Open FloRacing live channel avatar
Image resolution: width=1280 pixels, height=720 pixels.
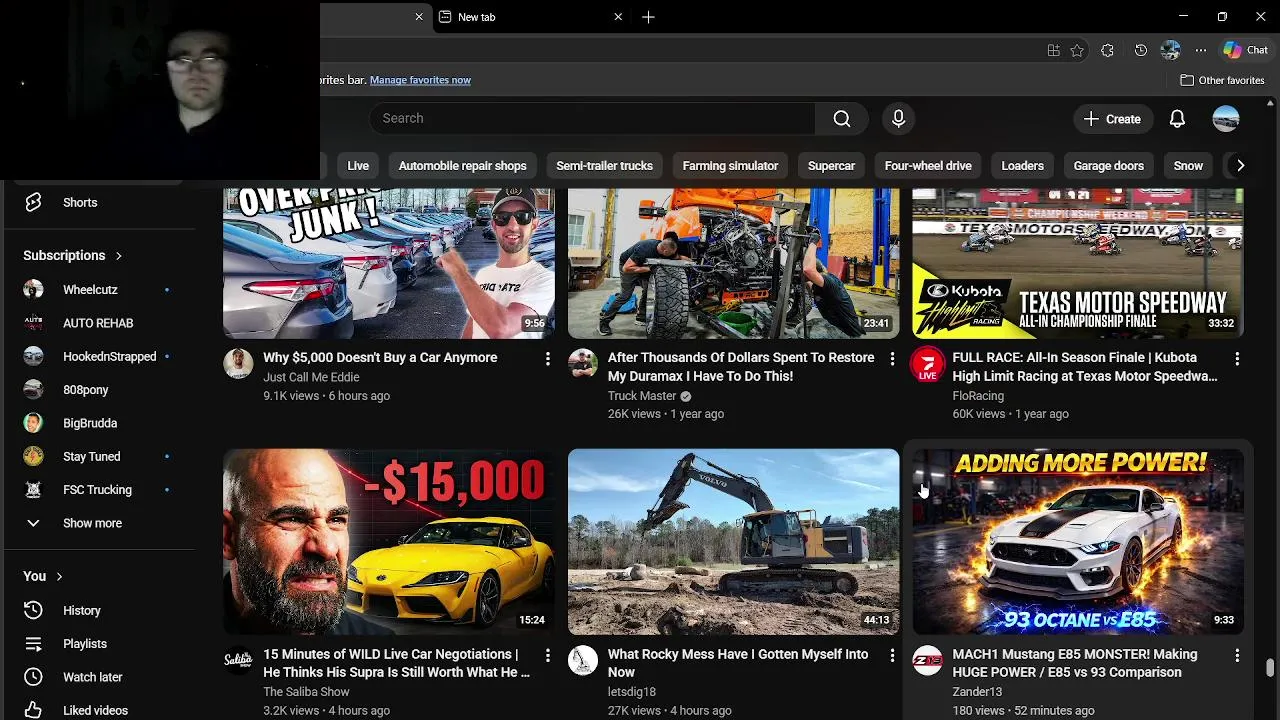pyautogui.click(x=928, y=364)
